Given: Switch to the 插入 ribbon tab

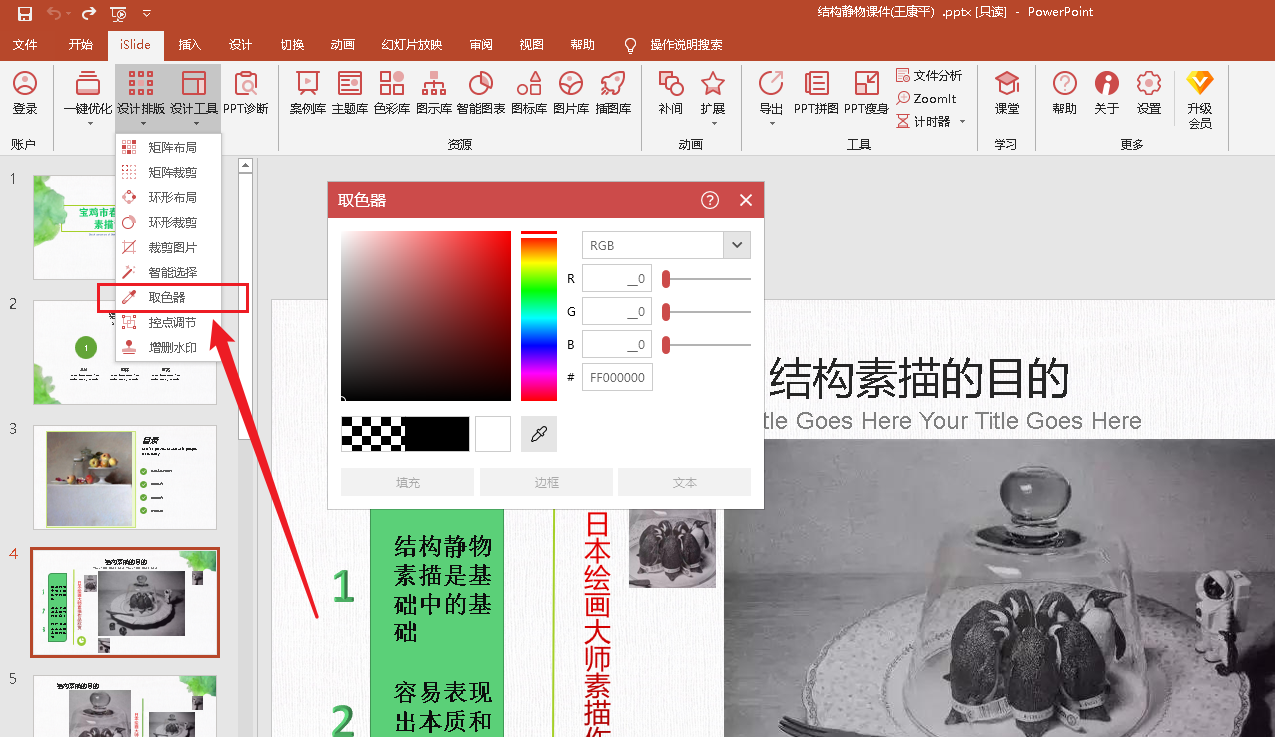Looking at the screenshot, I should [189, 45].
